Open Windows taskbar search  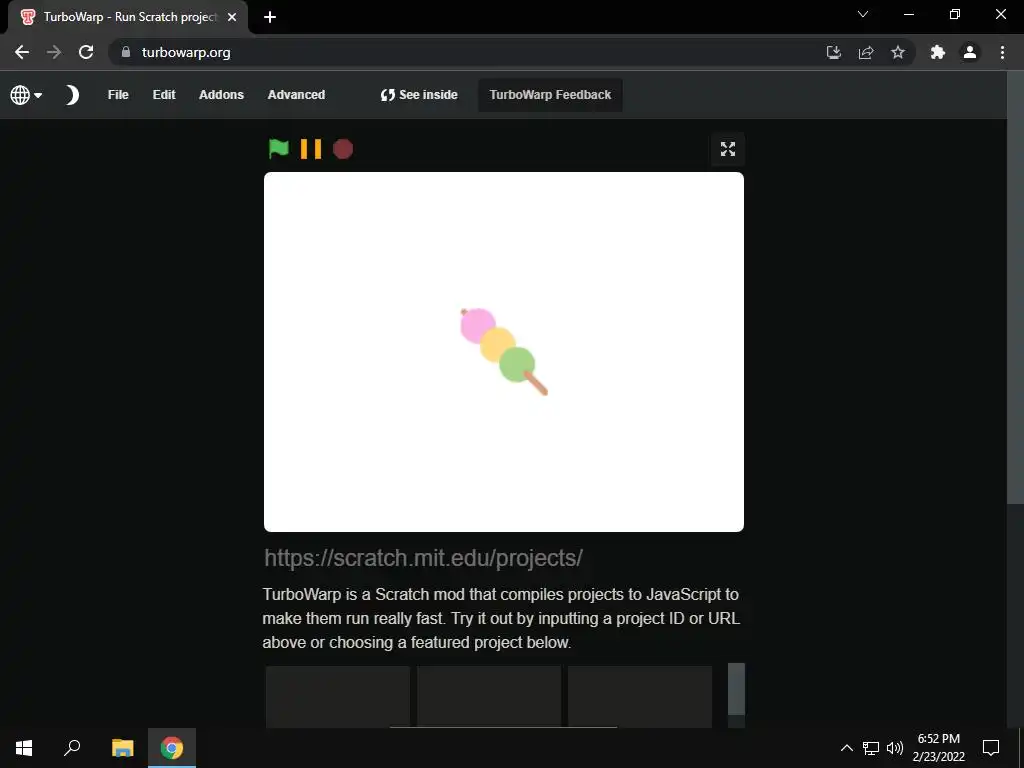(72, 748)
